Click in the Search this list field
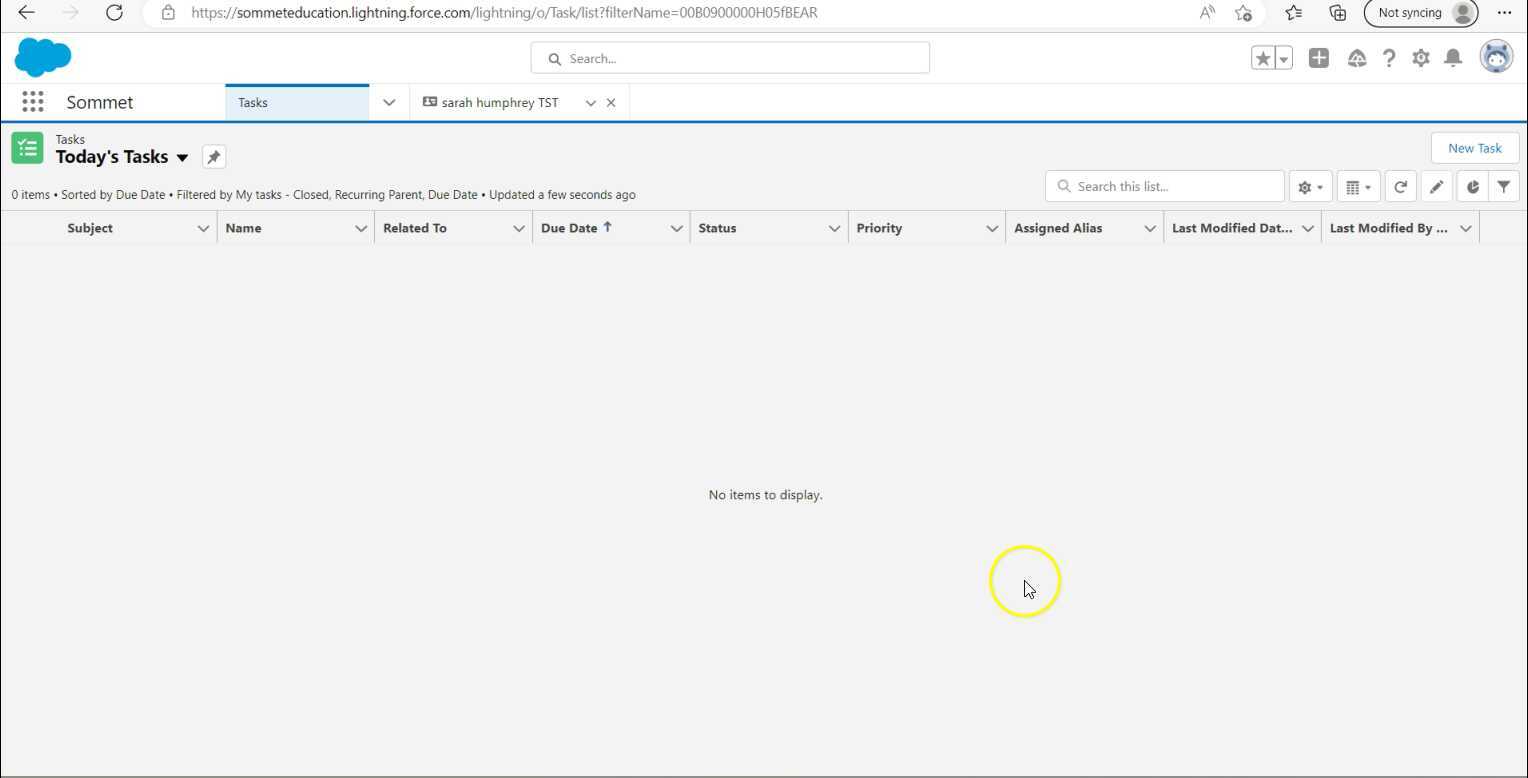The height and width of the screenshot is (778, 1528). (1163, 186)
